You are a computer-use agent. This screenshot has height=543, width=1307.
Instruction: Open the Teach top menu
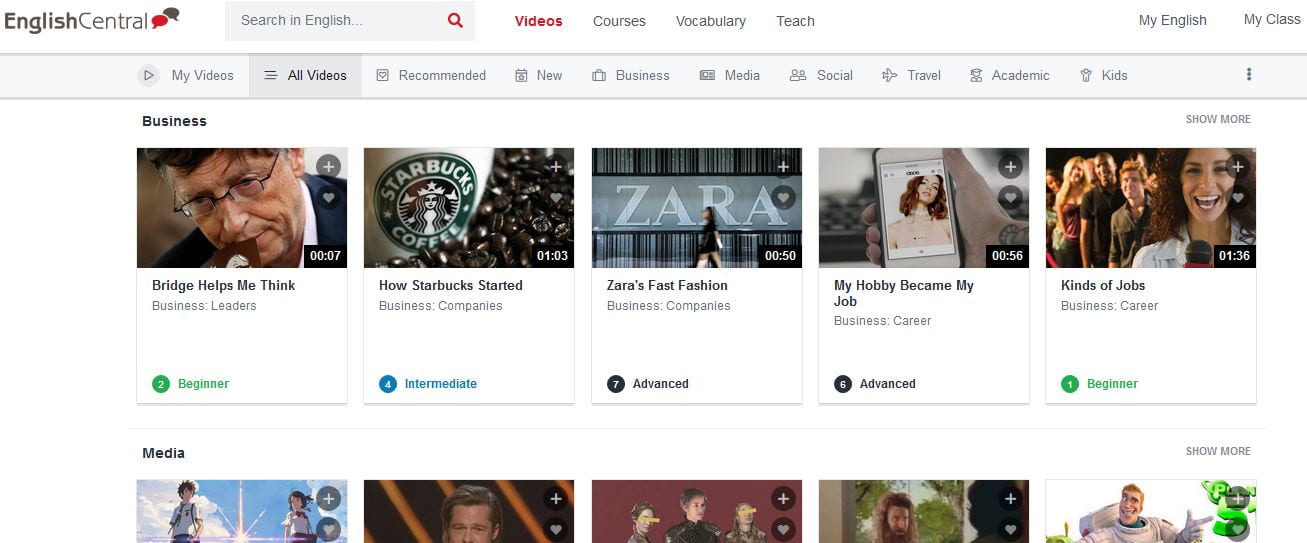[795, 21]
